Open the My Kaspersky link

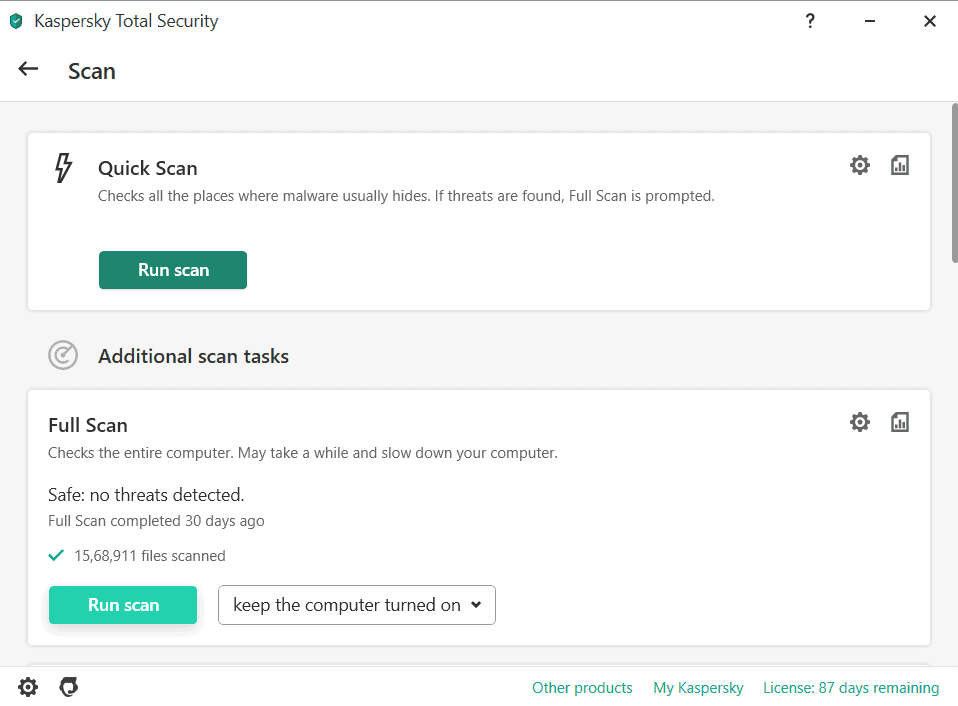698,688
